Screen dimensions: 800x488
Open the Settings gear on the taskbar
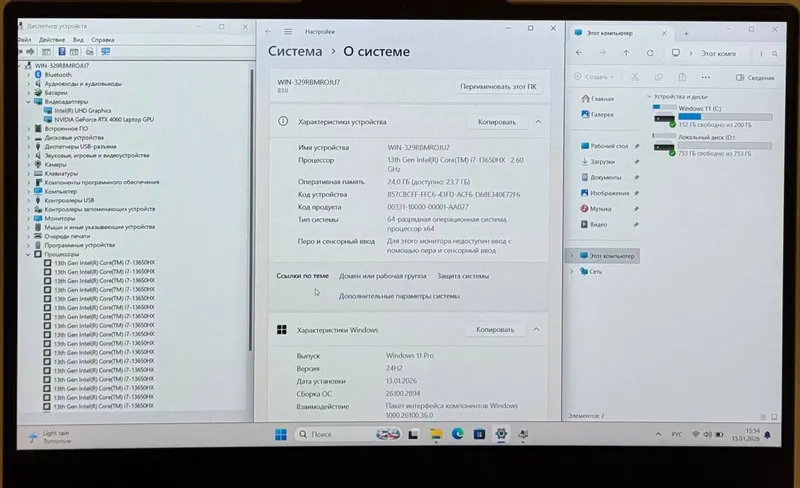tap(501, 434)
